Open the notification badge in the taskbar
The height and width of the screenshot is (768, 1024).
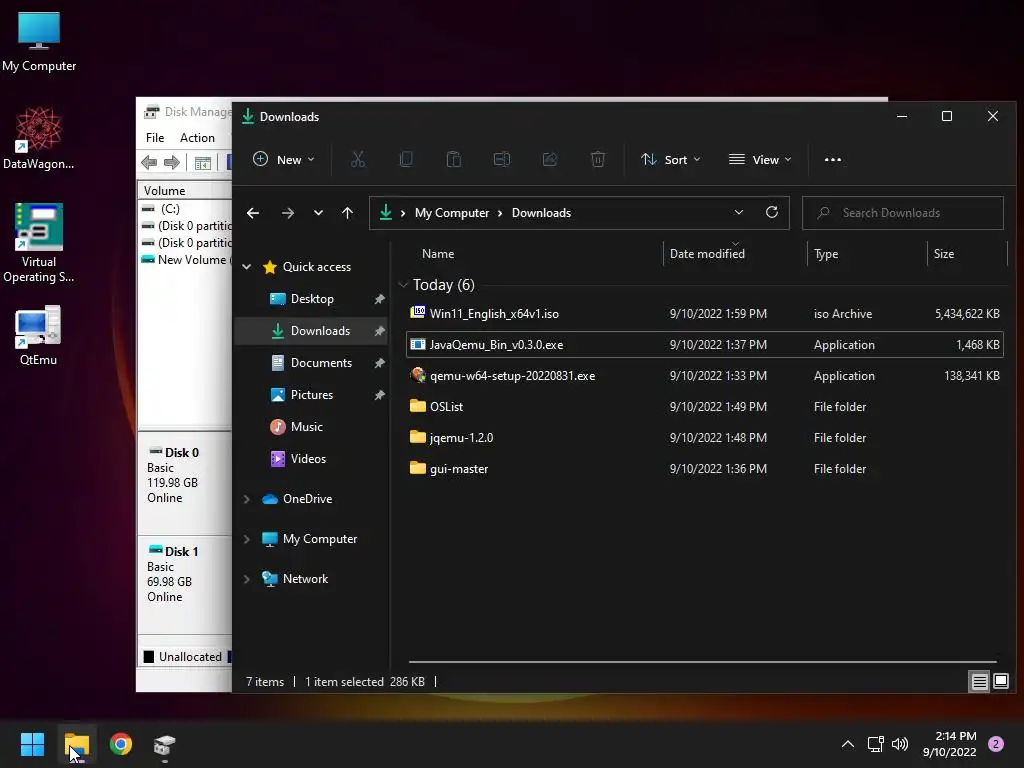pyautogui.click(x=996, y=744)
